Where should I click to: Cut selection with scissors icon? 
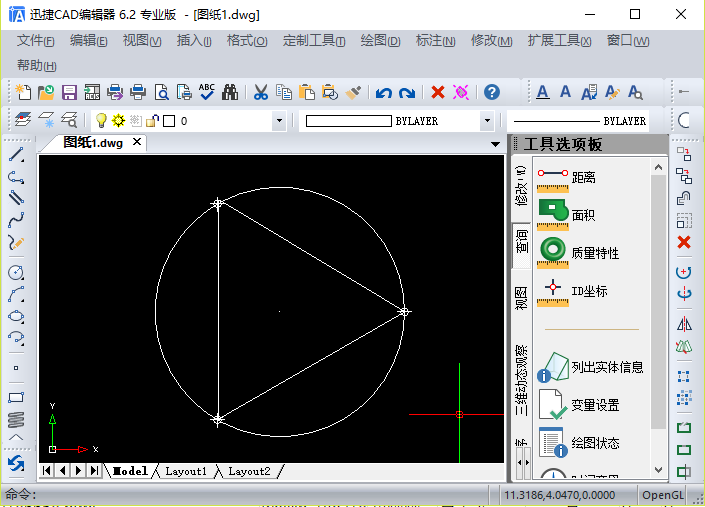tap(261, 92)
